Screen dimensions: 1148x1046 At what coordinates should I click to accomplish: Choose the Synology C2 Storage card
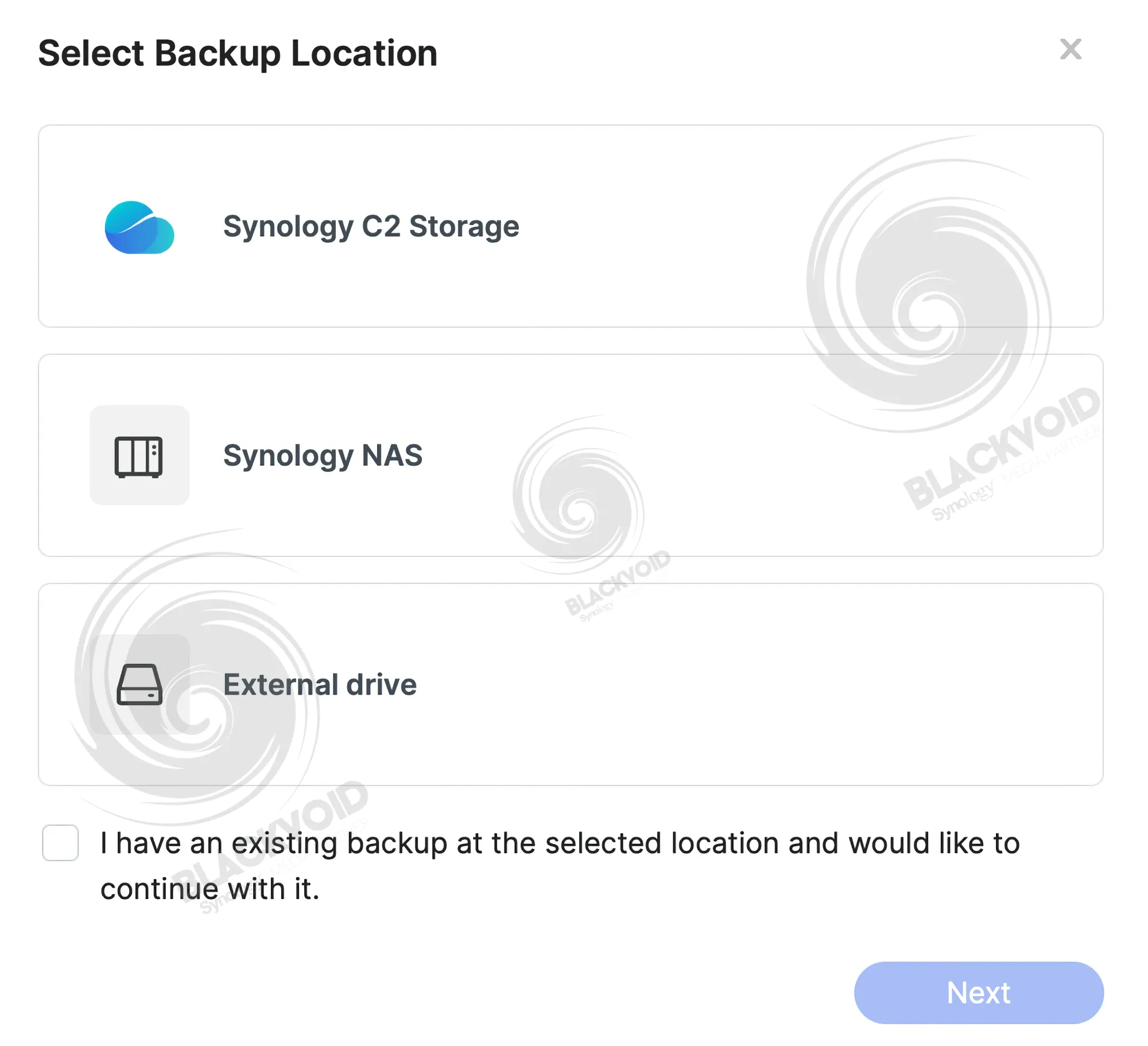pos(571,226)
